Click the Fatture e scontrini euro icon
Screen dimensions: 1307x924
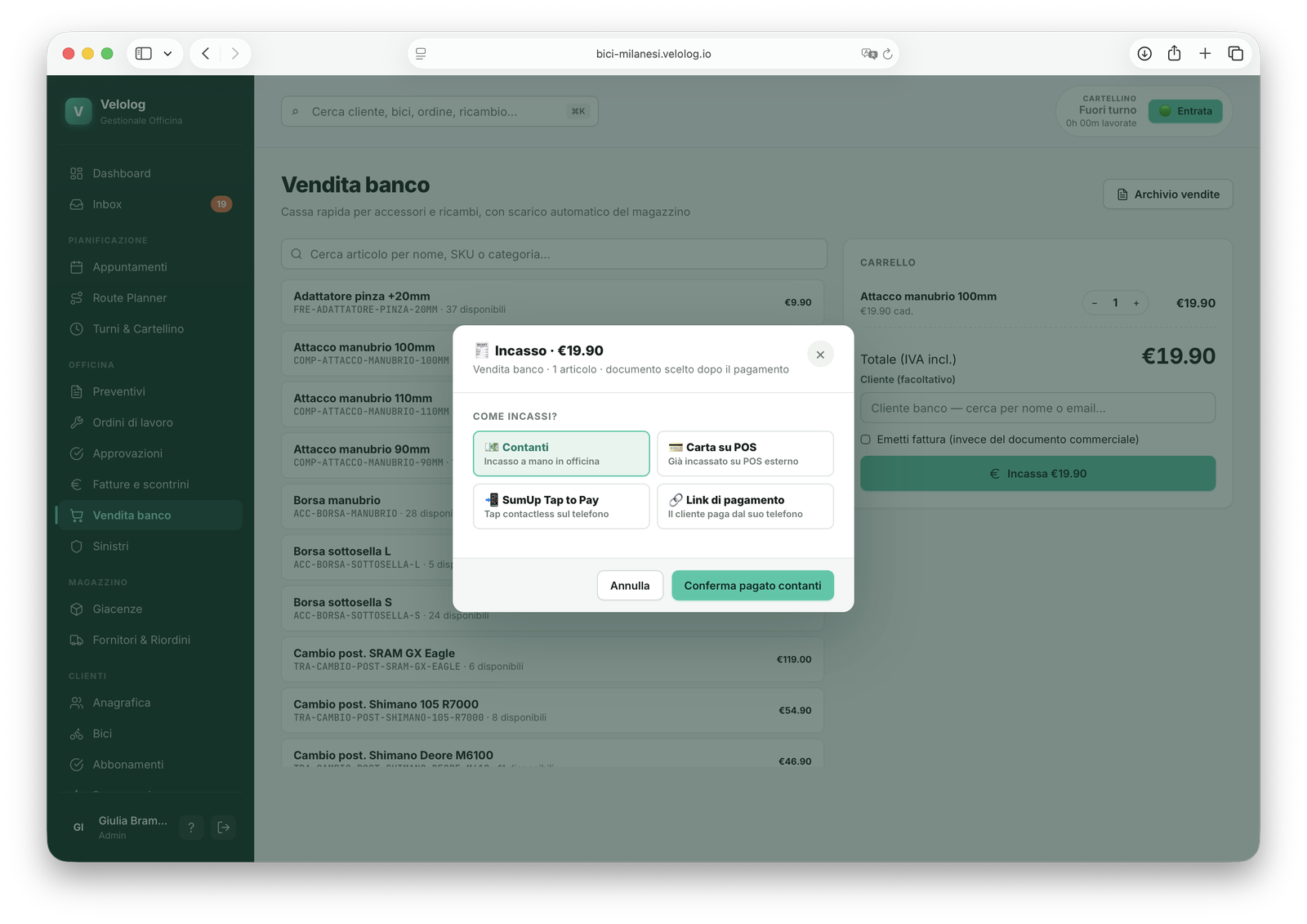pyautogui.click(x=77, y=484)
